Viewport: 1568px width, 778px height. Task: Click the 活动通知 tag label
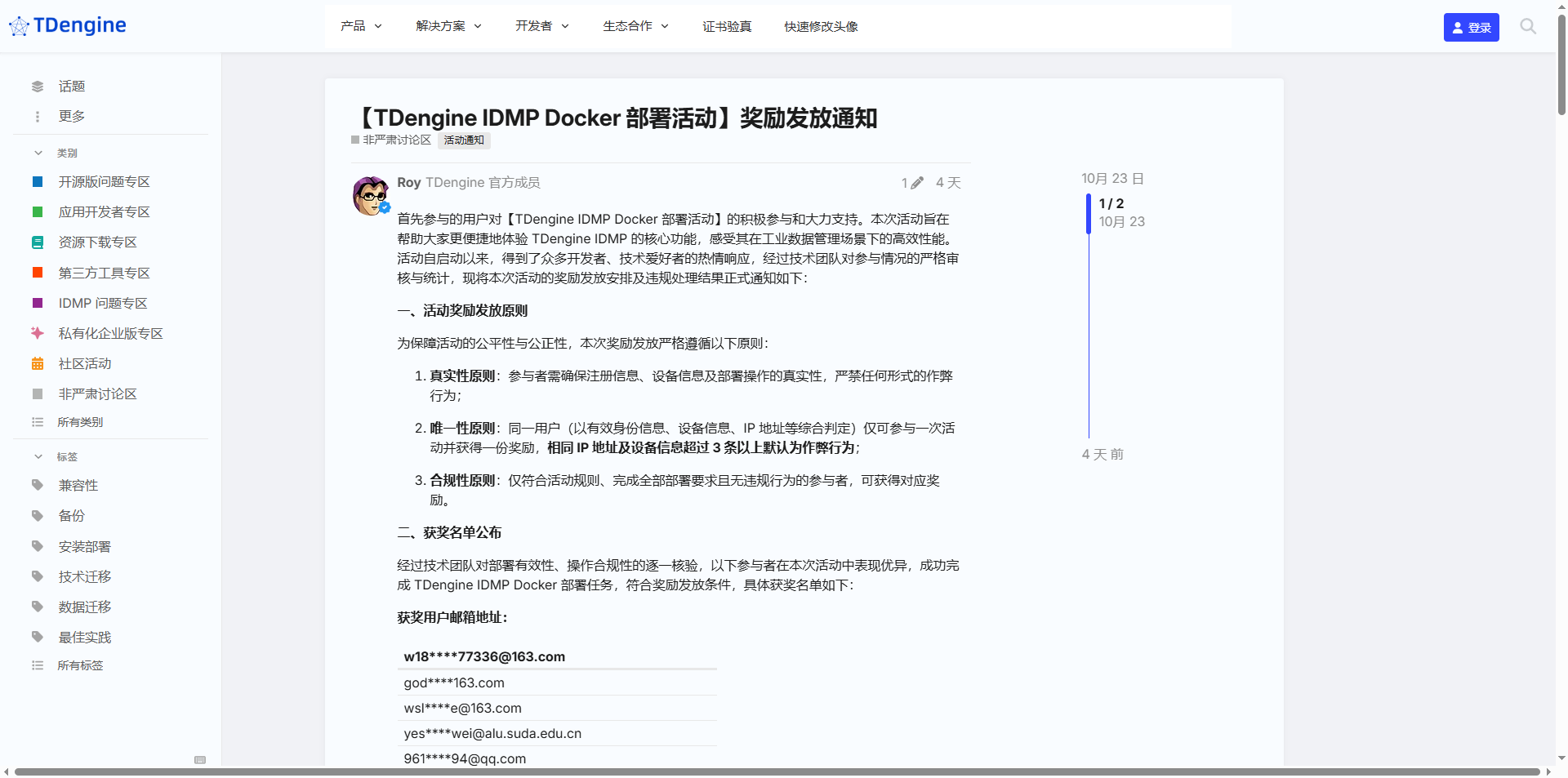pyautogui.click(x=463, y=140)
